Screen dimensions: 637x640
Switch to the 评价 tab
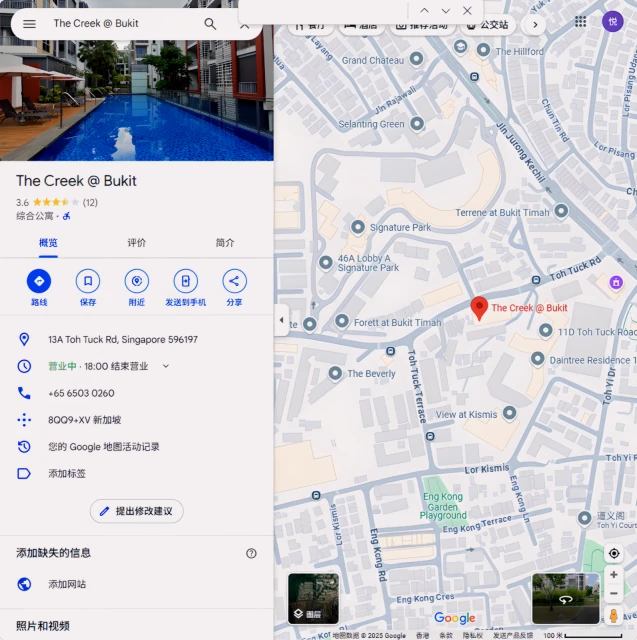(137, 243)
